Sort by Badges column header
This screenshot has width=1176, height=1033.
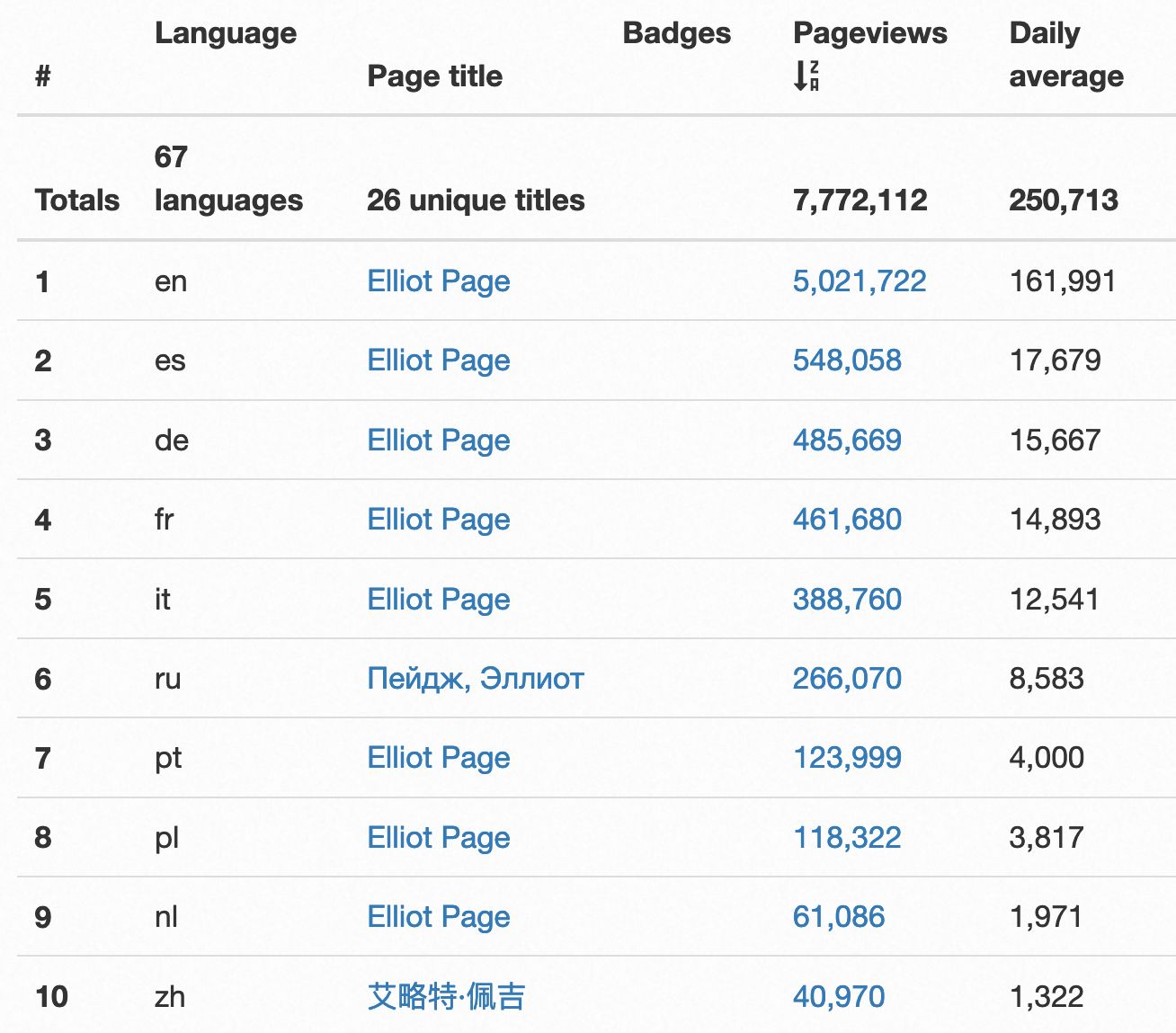click(677, 33)
